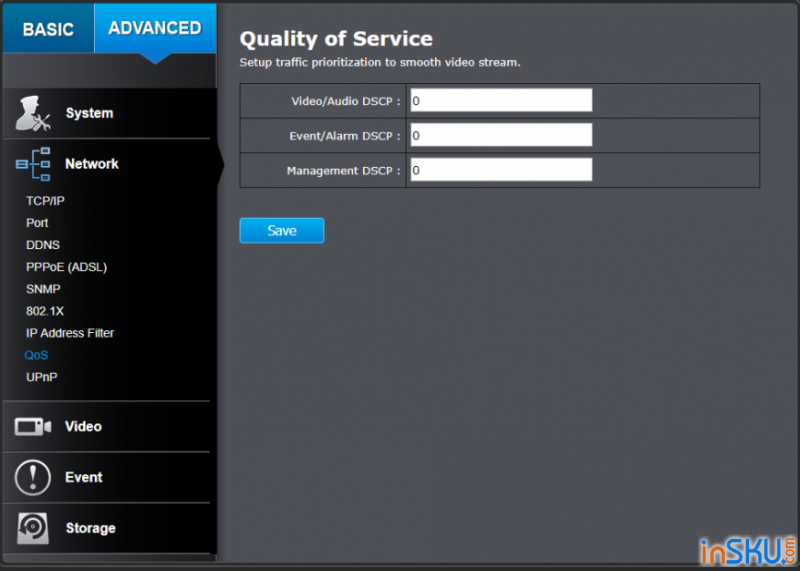Screen dimensions: 800x571
Task: Expand the Video menu section
Action: coord(107,427)
